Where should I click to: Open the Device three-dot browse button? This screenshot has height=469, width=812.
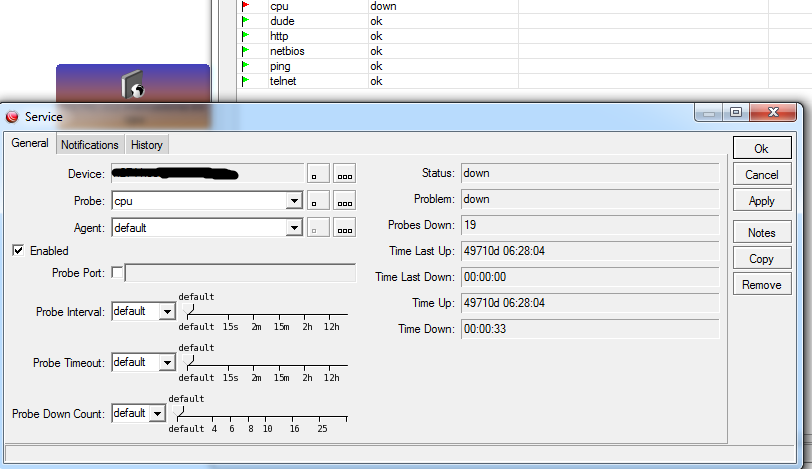[344, 173]
